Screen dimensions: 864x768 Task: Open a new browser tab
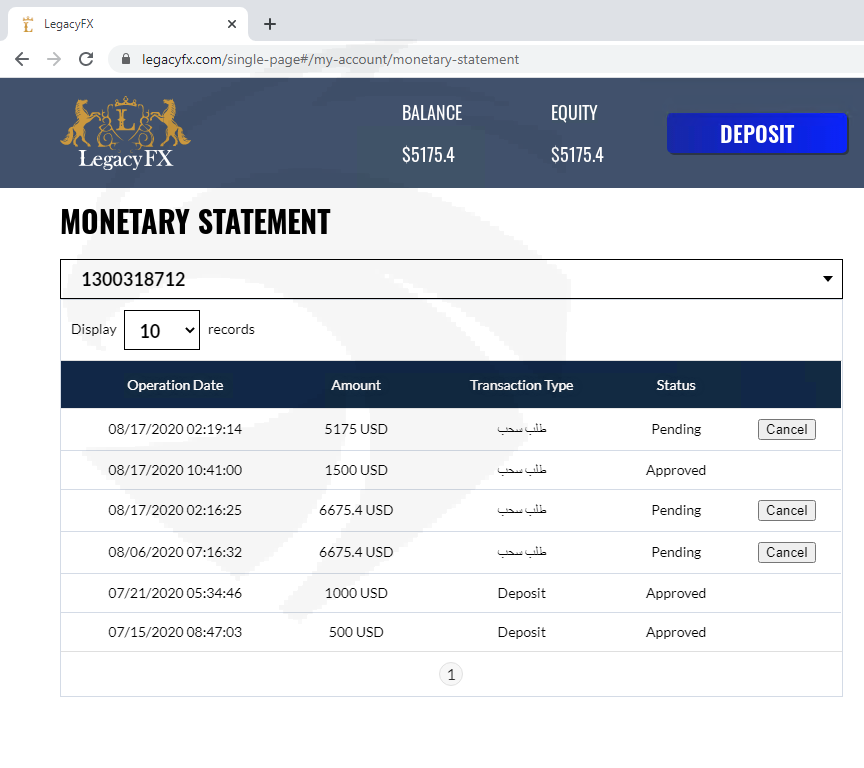(270, 24)
